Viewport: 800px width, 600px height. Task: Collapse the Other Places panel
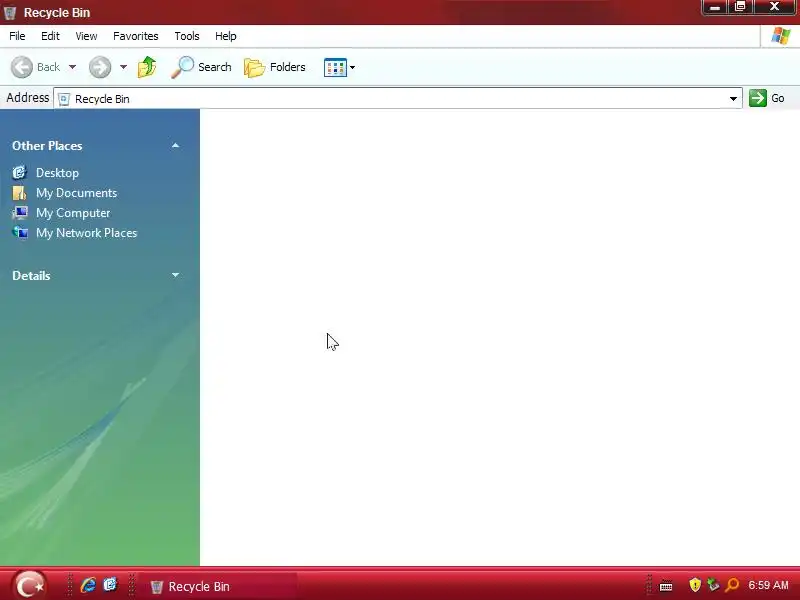pyautogui.click(x=175, y=145)
